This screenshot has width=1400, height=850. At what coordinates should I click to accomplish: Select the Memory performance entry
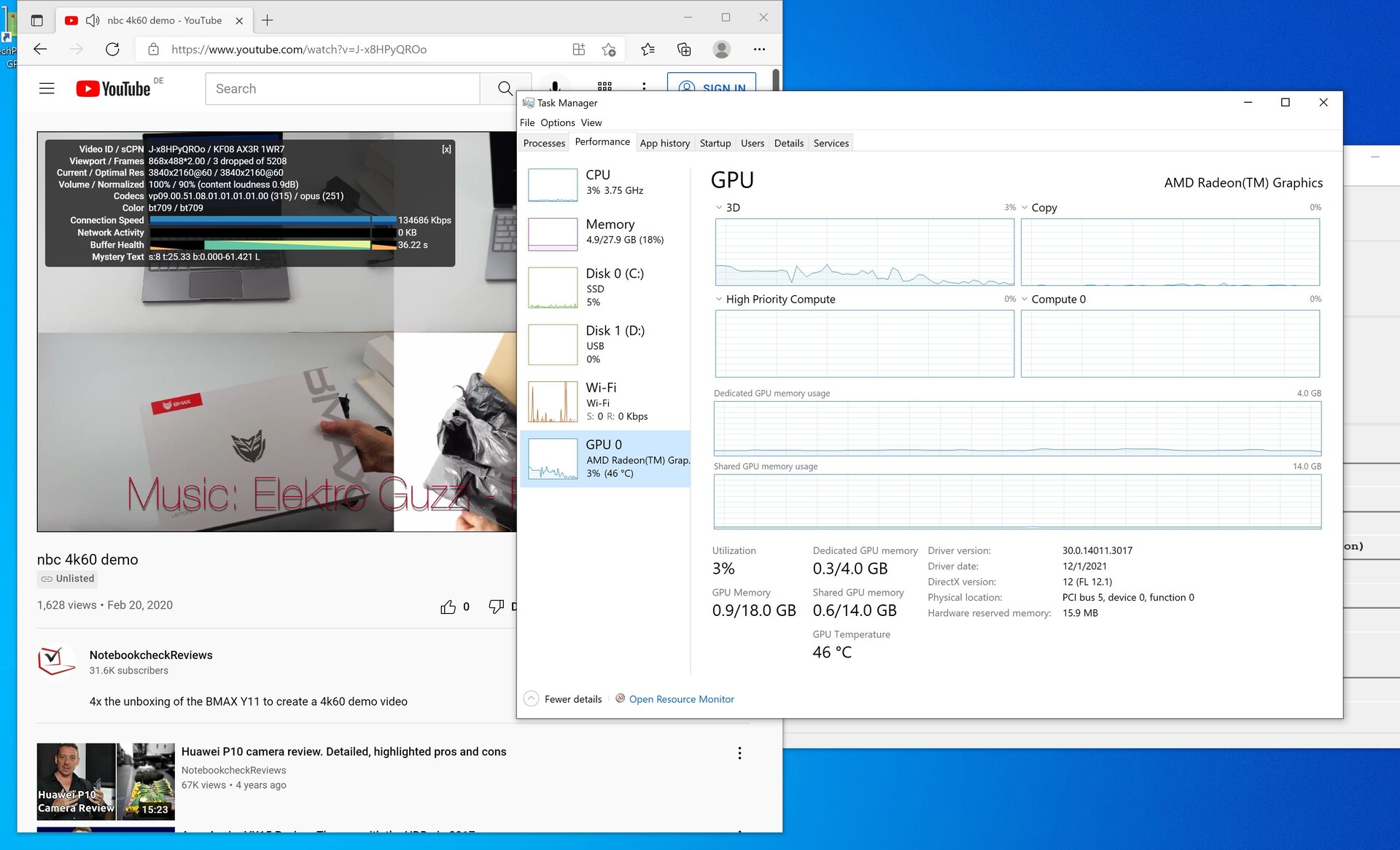(605, 233)
